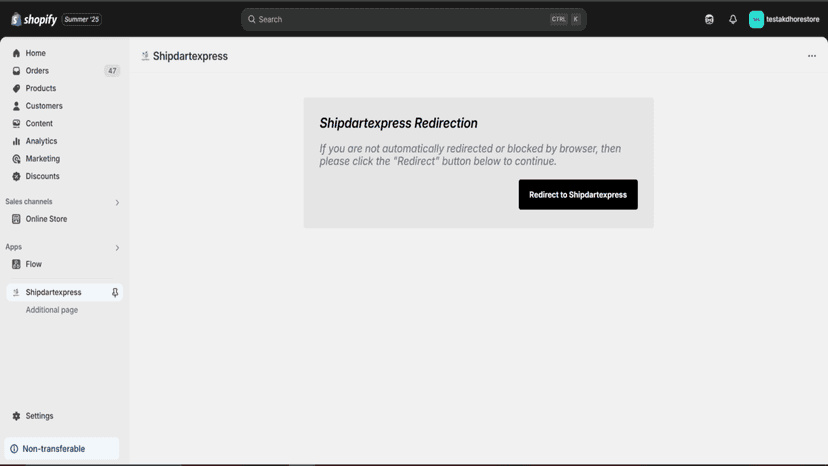Click the Orders inbox icon
828x466 pixels.
[16, 71]
